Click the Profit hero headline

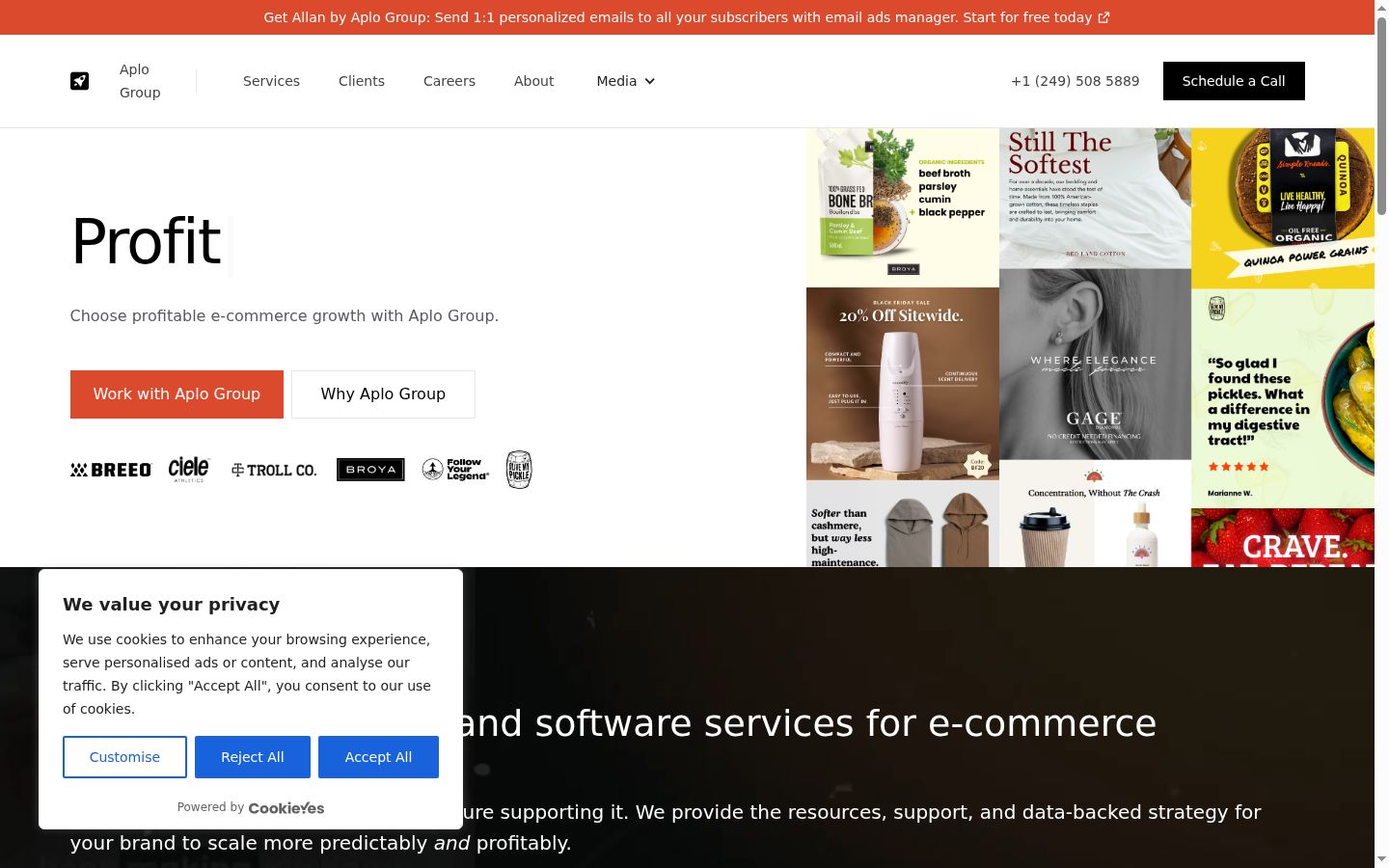tap(147, 241)
